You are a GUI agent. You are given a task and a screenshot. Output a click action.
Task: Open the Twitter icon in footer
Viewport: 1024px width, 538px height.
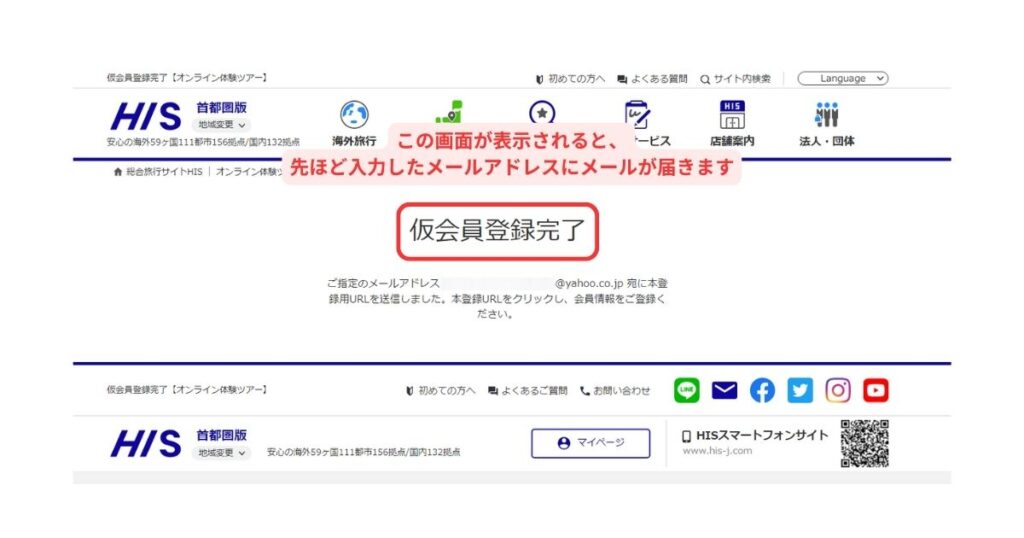coord(800,390)
